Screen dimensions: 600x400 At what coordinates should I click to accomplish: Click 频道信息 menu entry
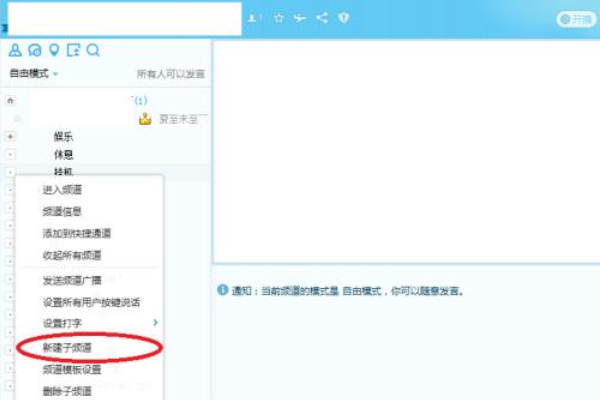coord(62,211)
